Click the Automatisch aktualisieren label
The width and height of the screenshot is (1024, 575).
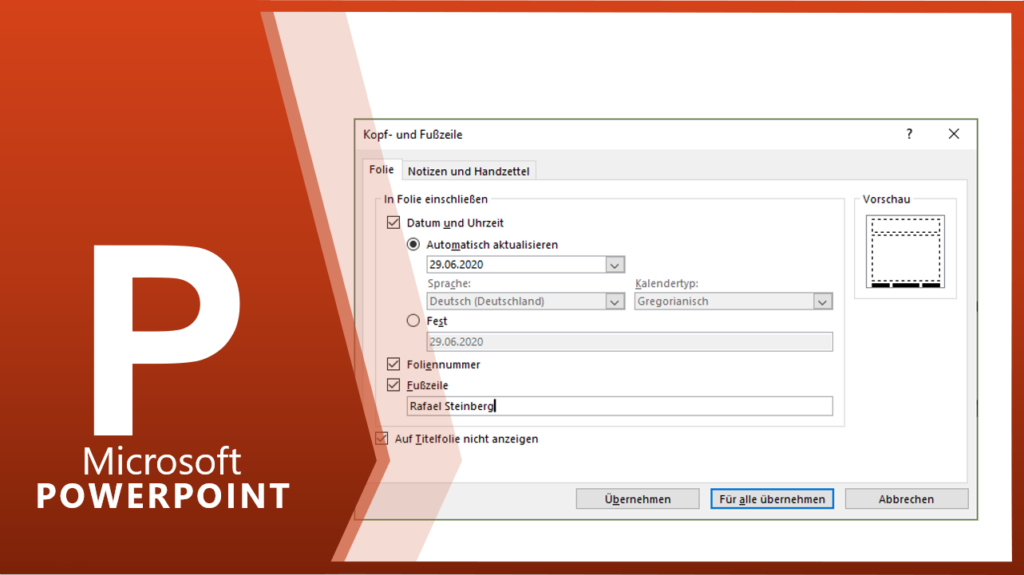[492, 244]
